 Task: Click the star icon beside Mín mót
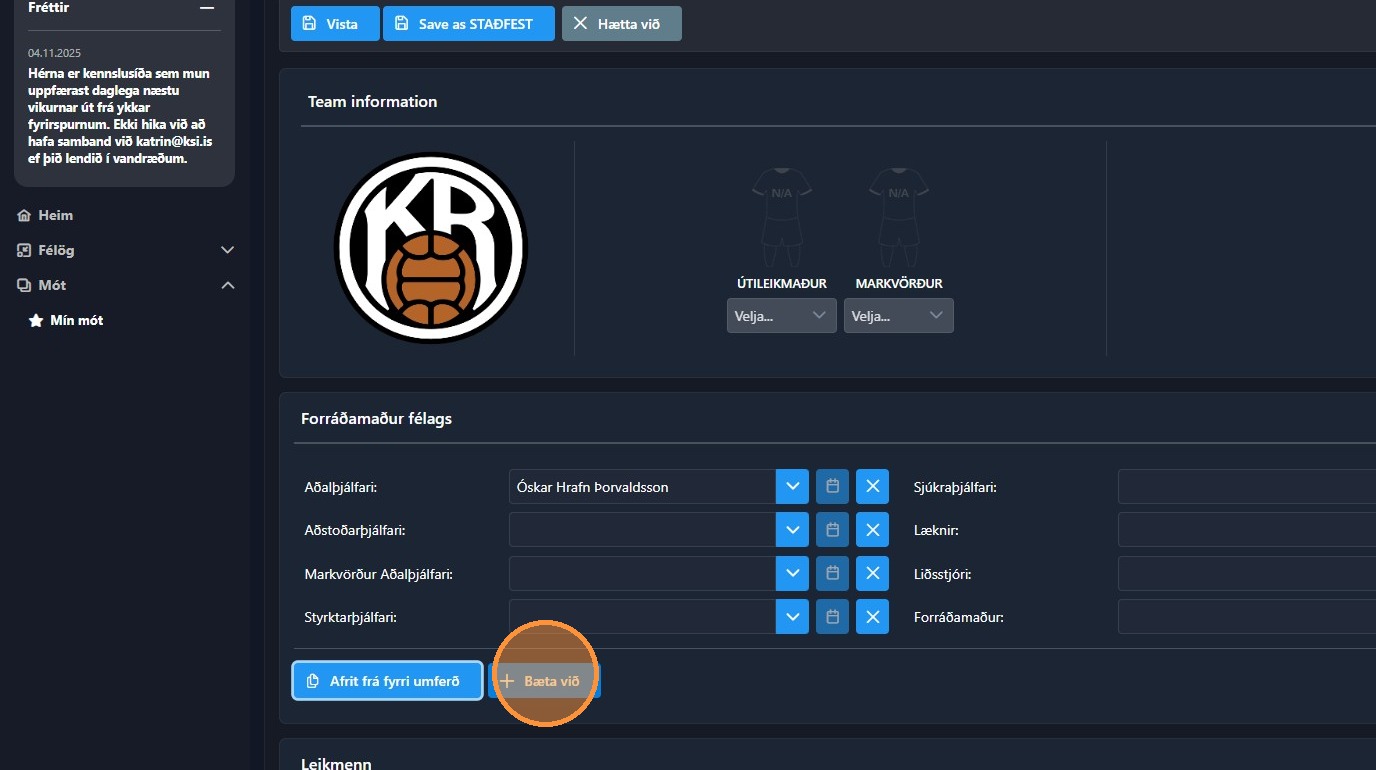[x=36, y=321]
